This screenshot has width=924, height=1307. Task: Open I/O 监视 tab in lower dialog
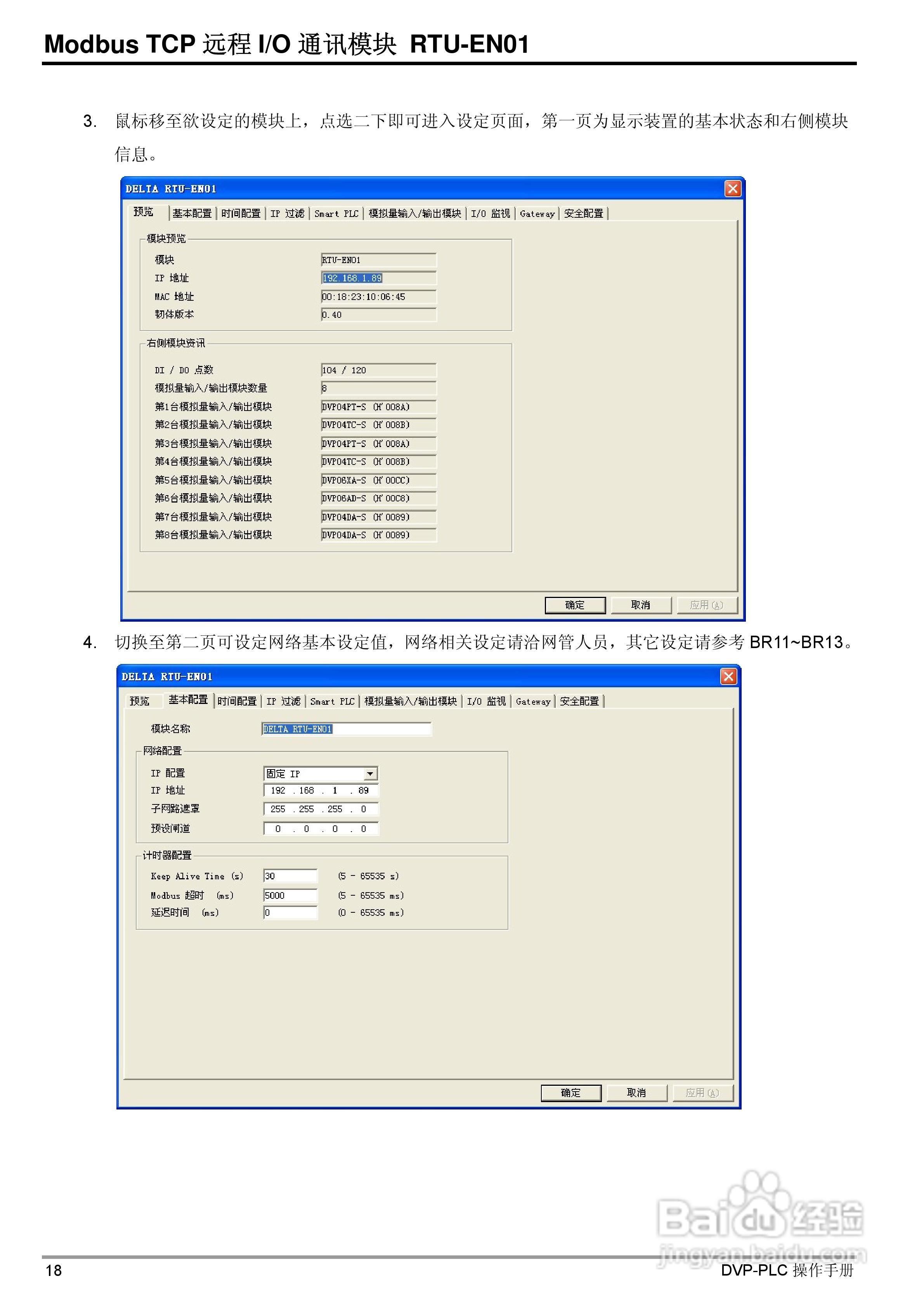pos(485,701)
